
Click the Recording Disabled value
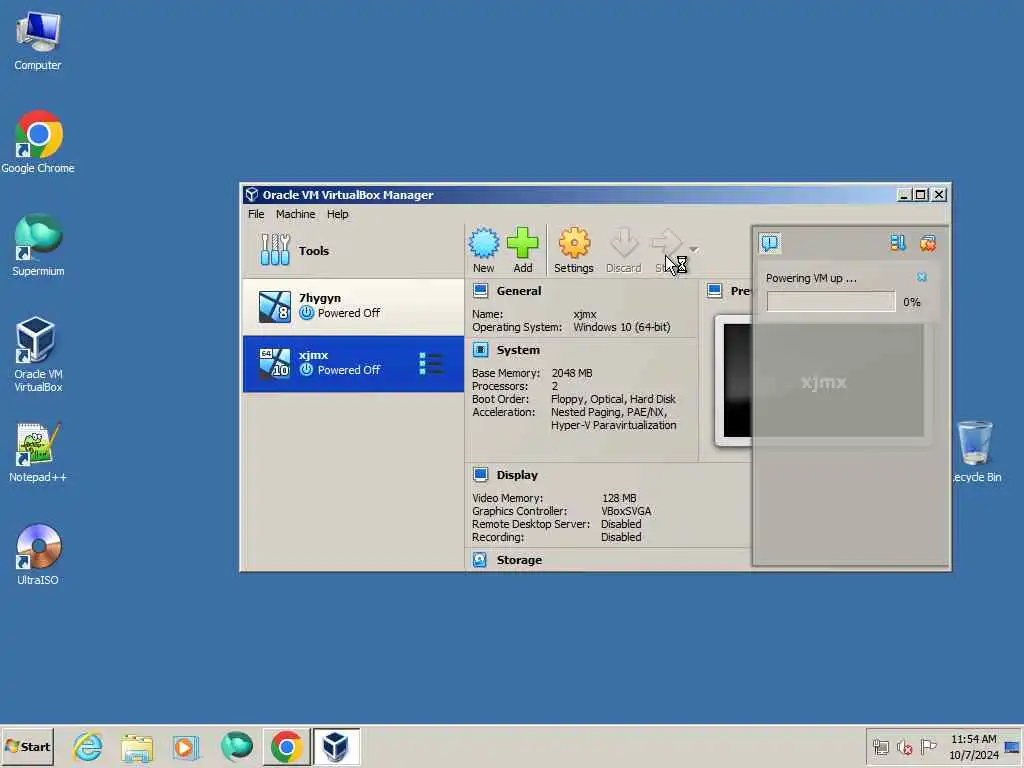coord(621,537)
